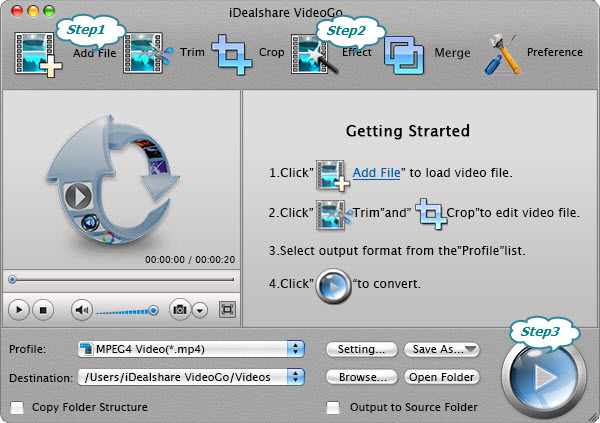This screenshot has height=423, width=600.
Task: Click the Browse... button
Action: tap(362, 377)
